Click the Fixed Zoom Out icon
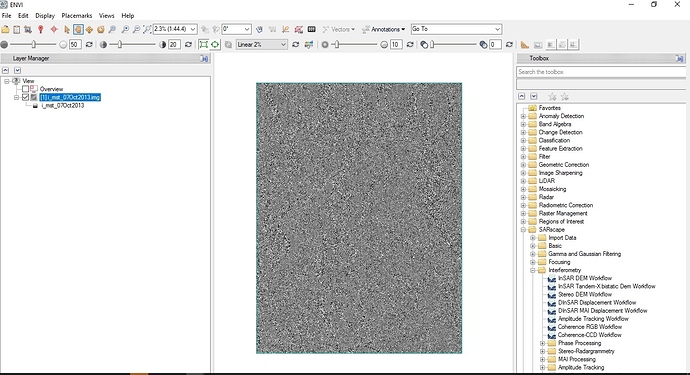Viewport: 690px width, 375px height. 136,29
